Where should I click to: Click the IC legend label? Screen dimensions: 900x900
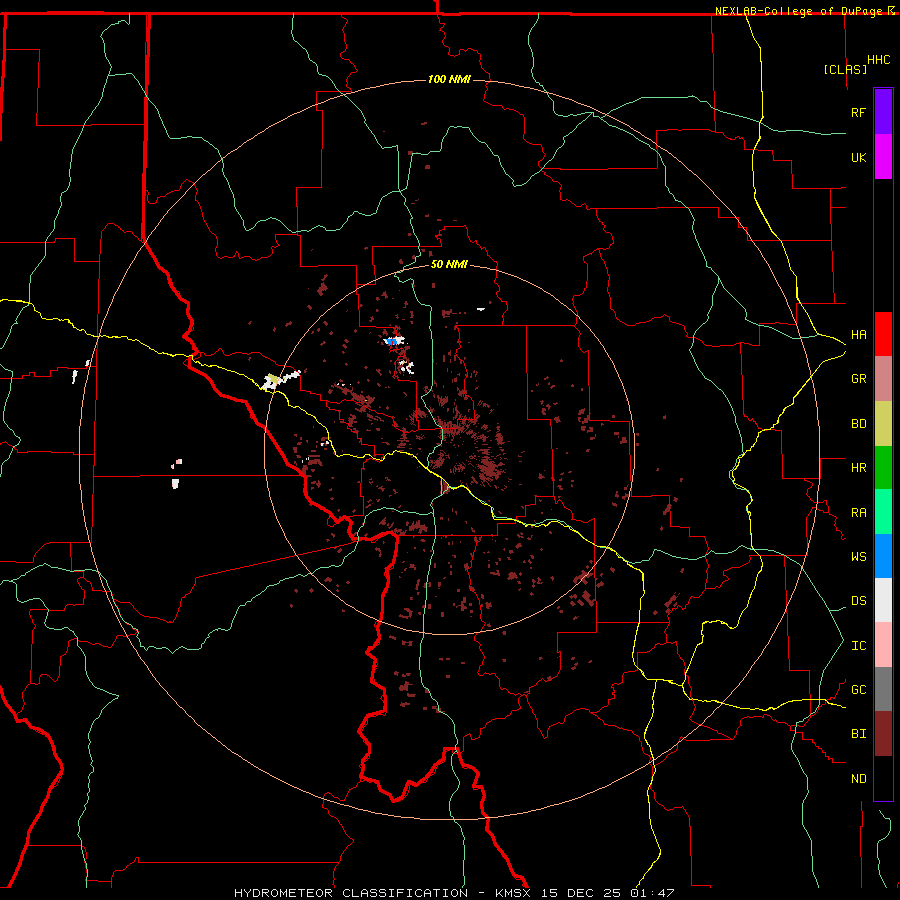tap(858, 646)
